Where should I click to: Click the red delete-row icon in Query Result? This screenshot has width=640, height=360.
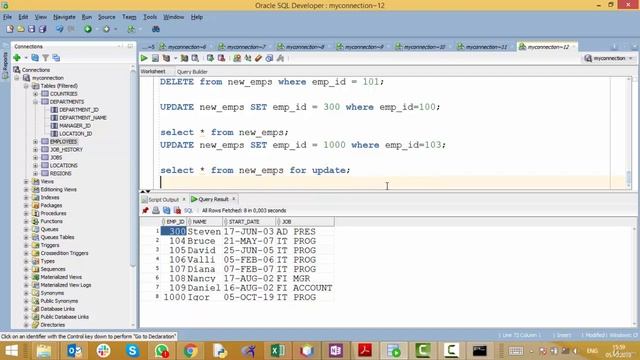tap(177, 210)
